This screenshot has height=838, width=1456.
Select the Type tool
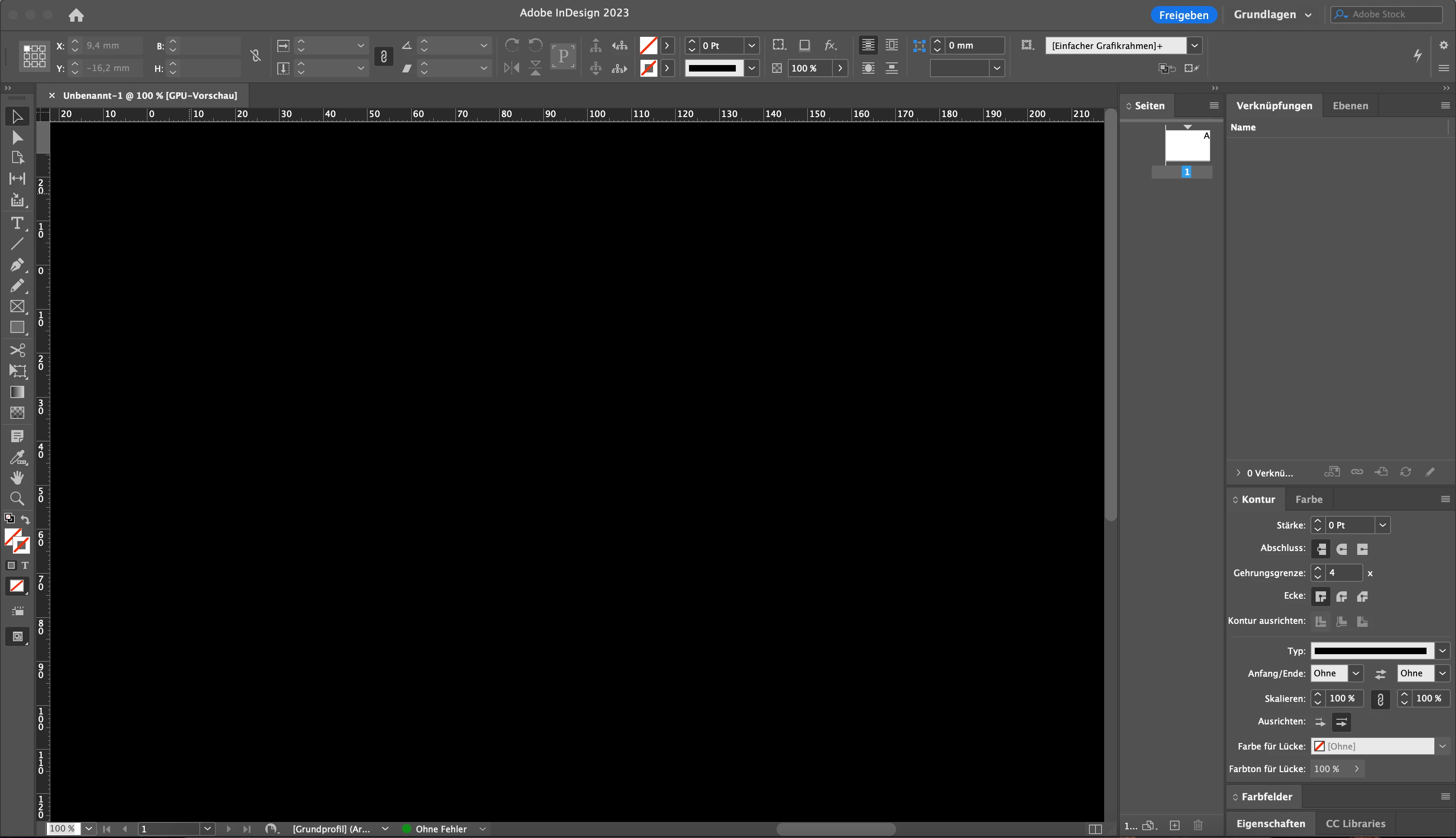coord(16,223)
